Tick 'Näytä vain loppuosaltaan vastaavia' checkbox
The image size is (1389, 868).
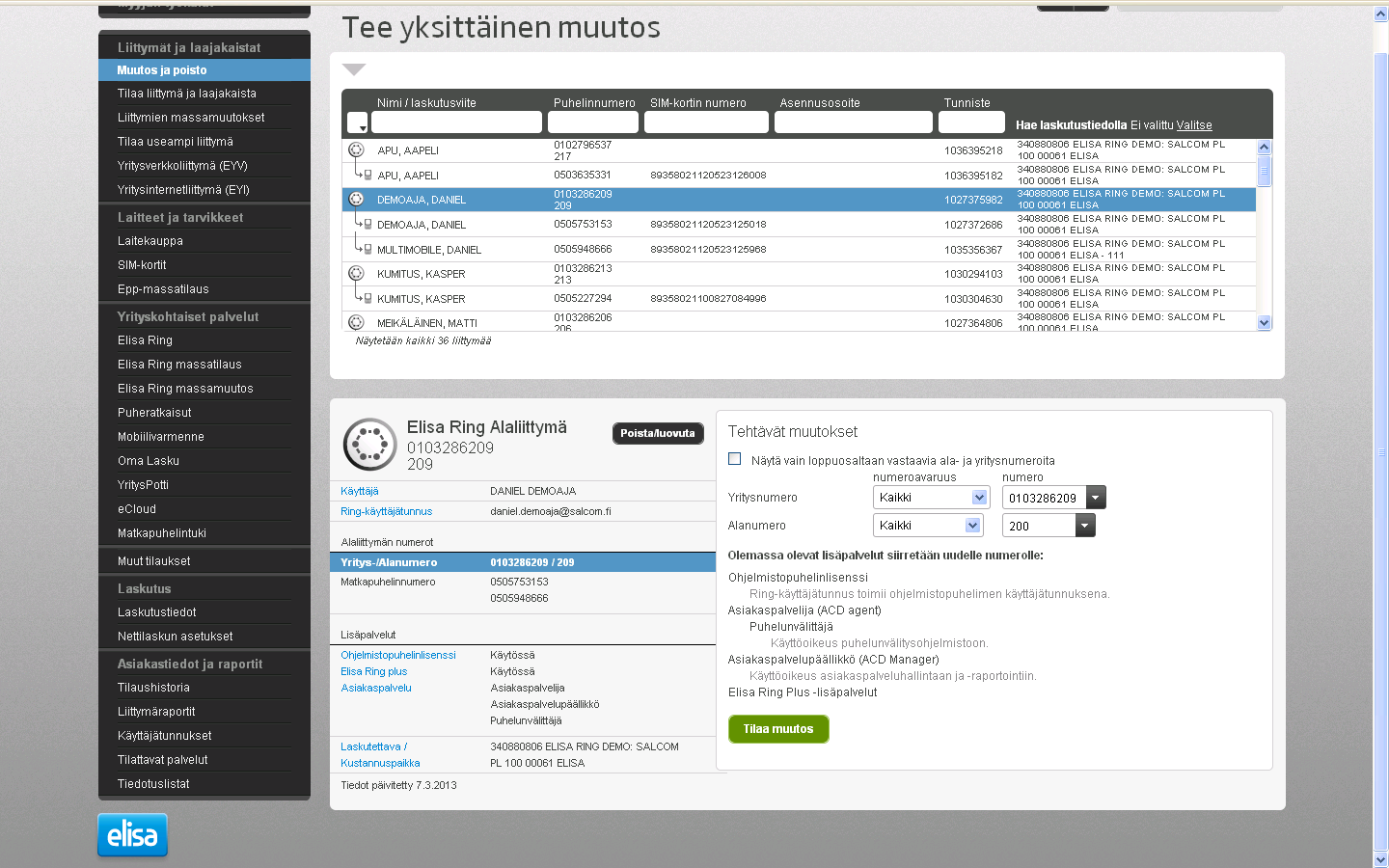(735, 459)
